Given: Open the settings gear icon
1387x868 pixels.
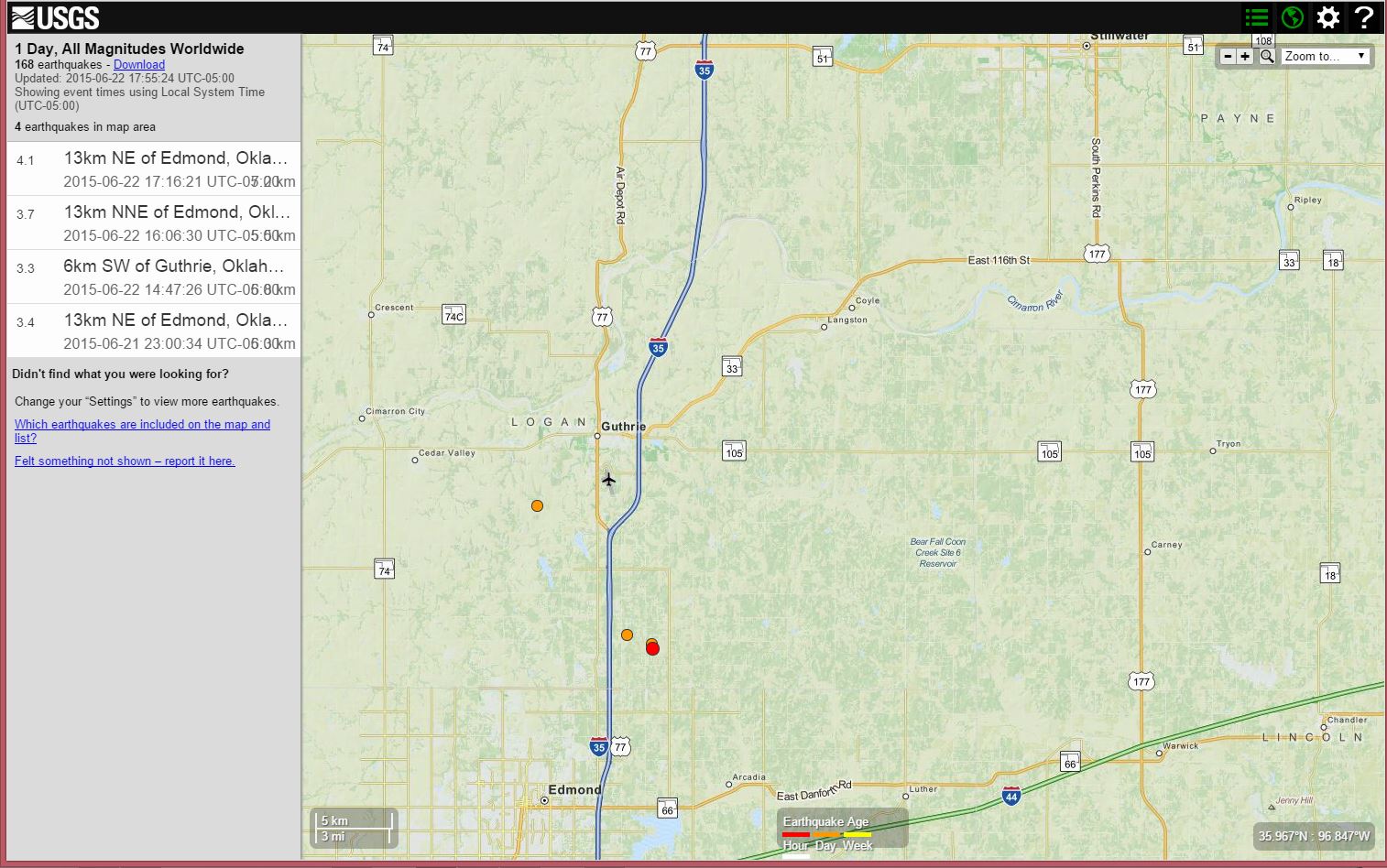Looking at the screenshot, I should pyautogui.click(x=1328, y=17).
